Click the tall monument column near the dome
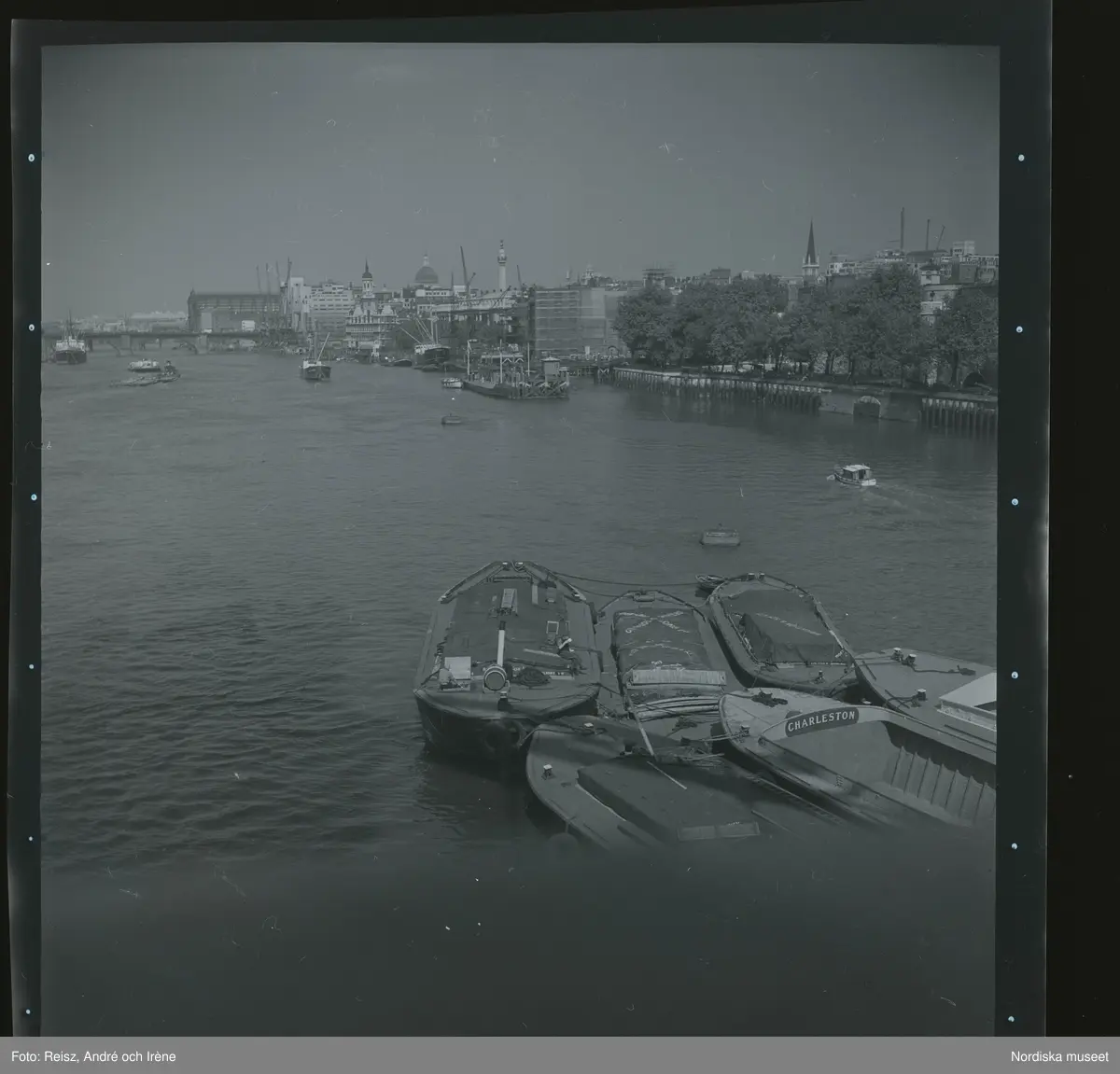Screen dimensions: 1120x1074 coord(501,264)
